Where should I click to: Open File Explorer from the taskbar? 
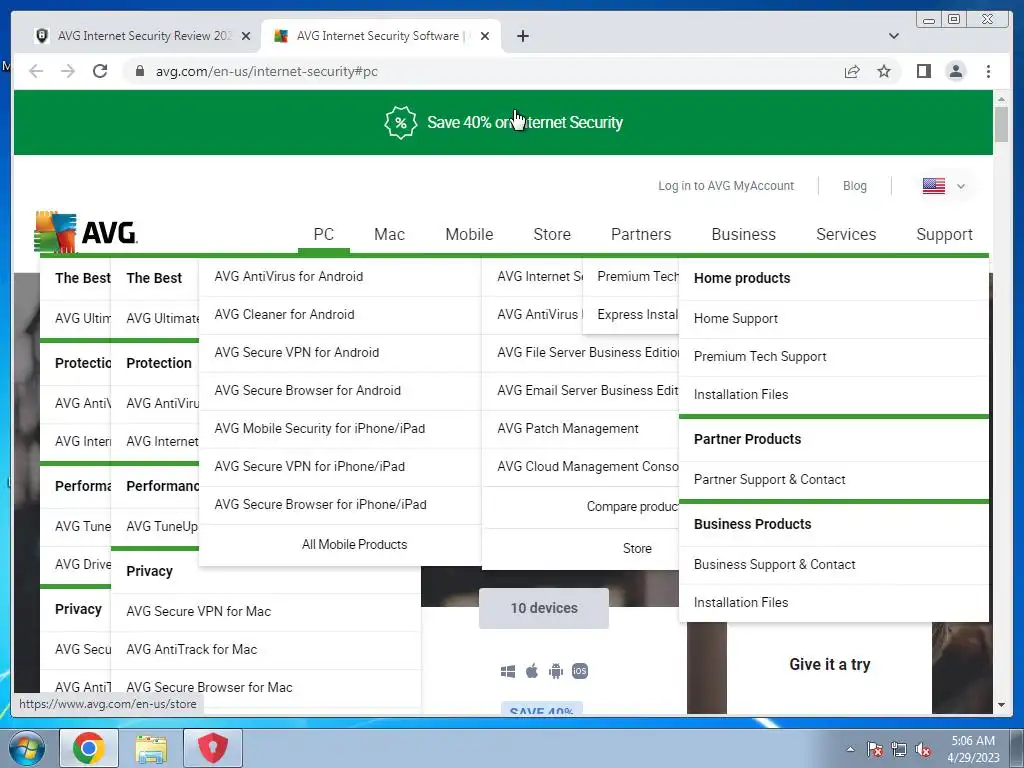tap(151, 748)
